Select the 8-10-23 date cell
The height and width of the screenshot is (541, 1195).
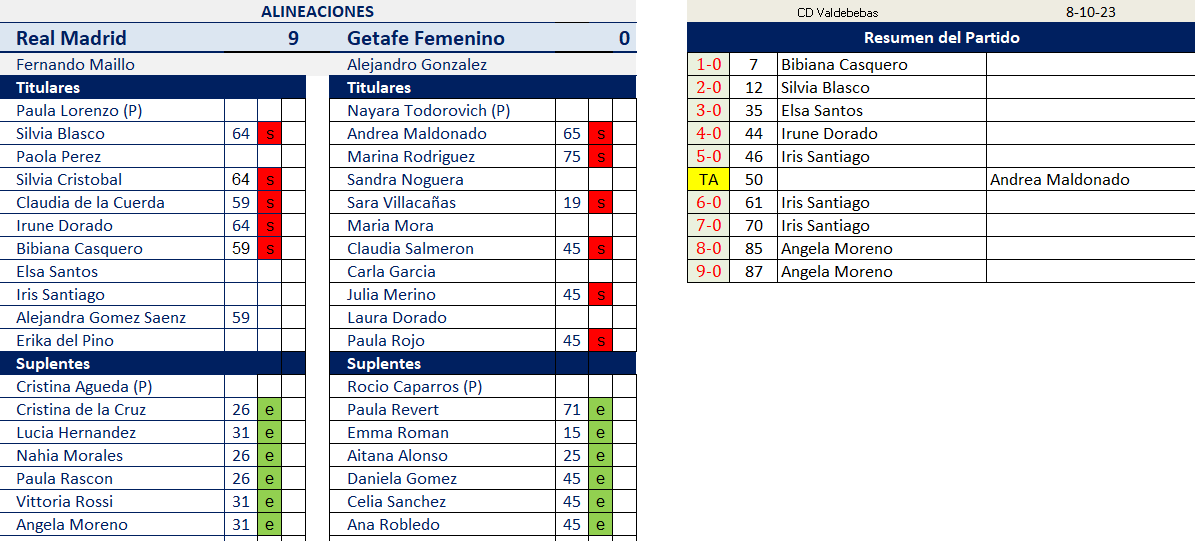point(1091,11)
